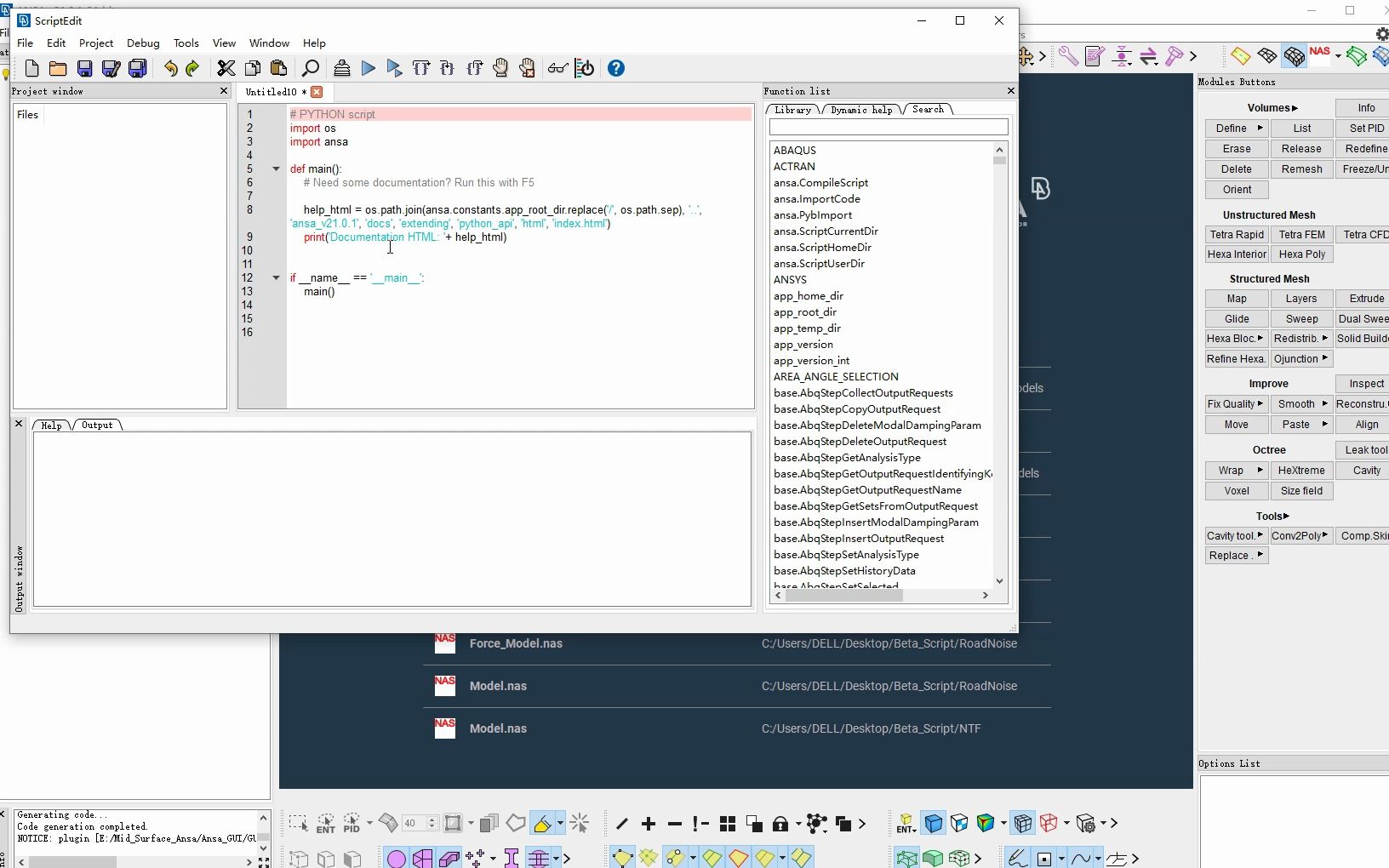Cut selection with the scissors icon
Viewport: 1389px width, 868px height.
[x=226, y=68]
